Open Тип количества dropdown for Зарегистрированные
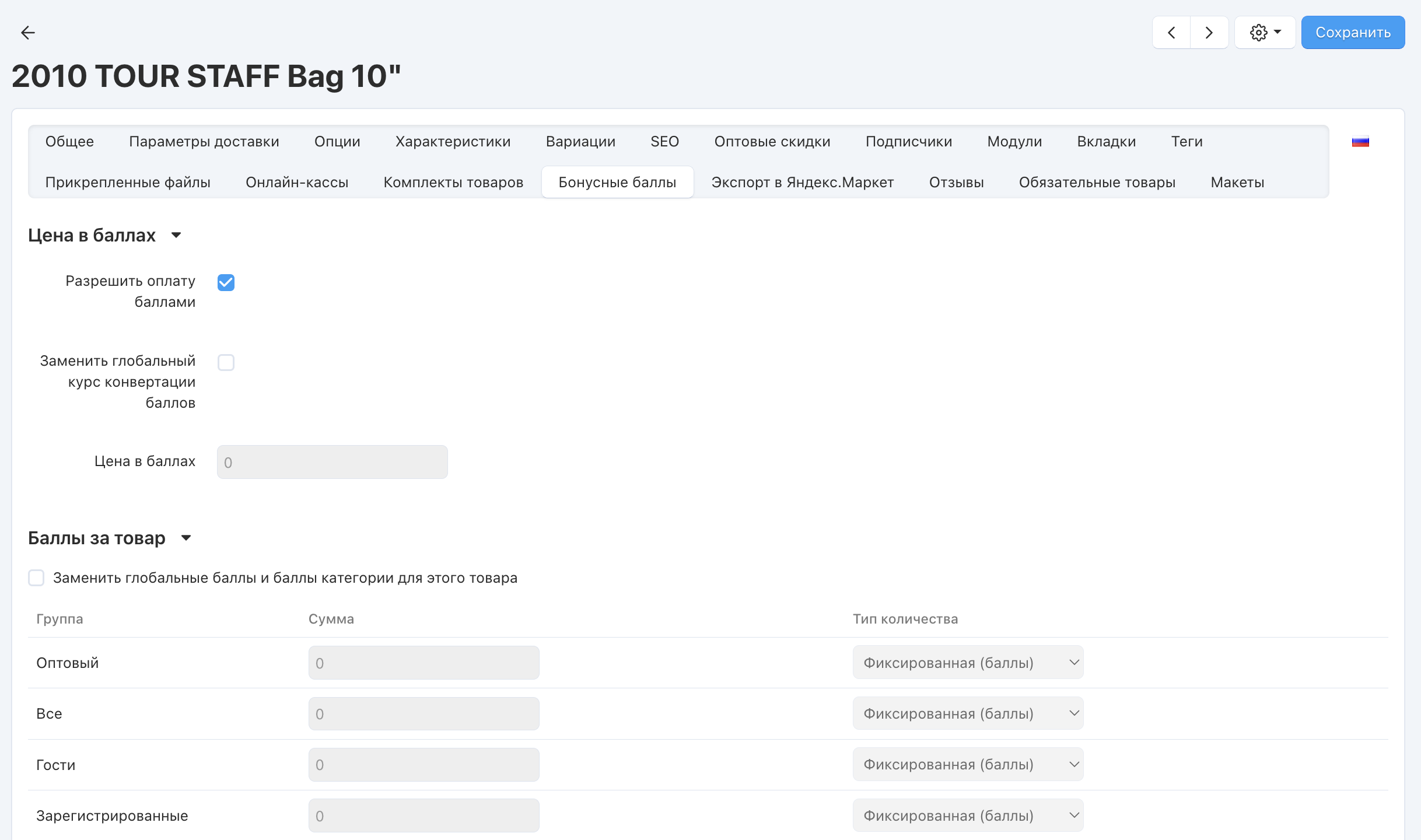Image resolution: width=1421 pixels, height=840 pixels. 968,815
